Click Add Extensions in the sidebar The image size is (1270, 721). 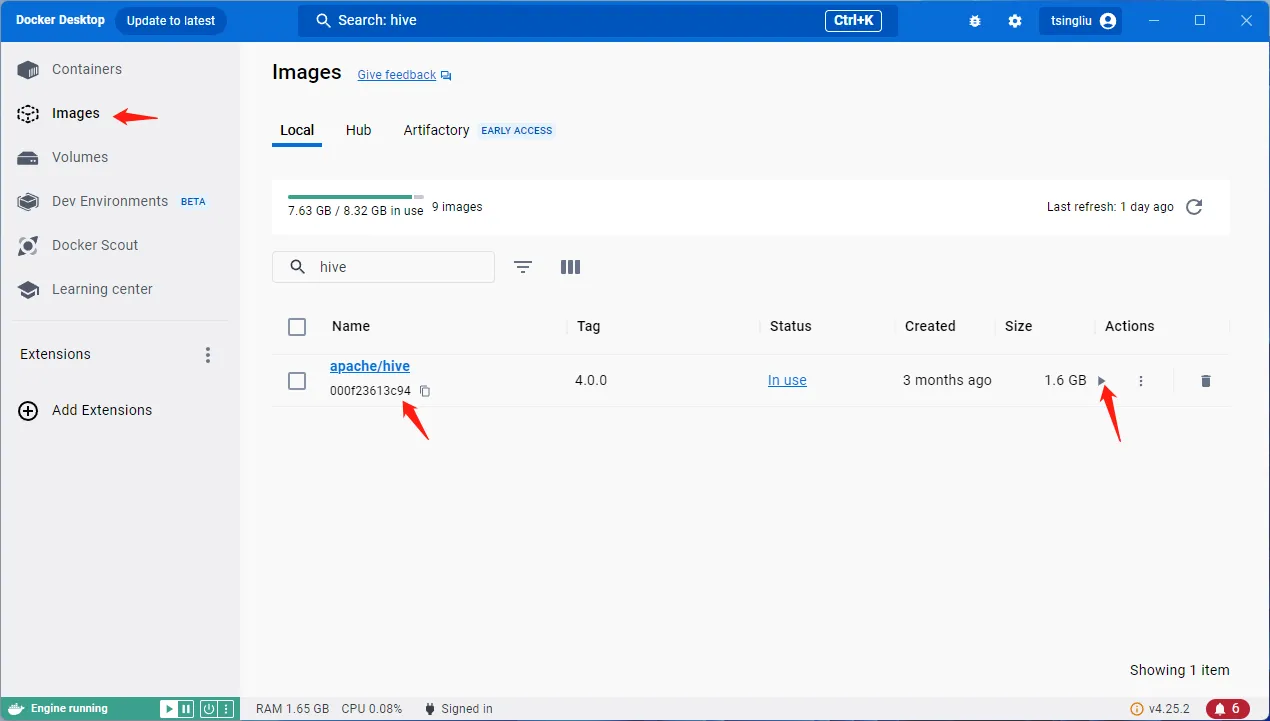click(x=86, y=410)
